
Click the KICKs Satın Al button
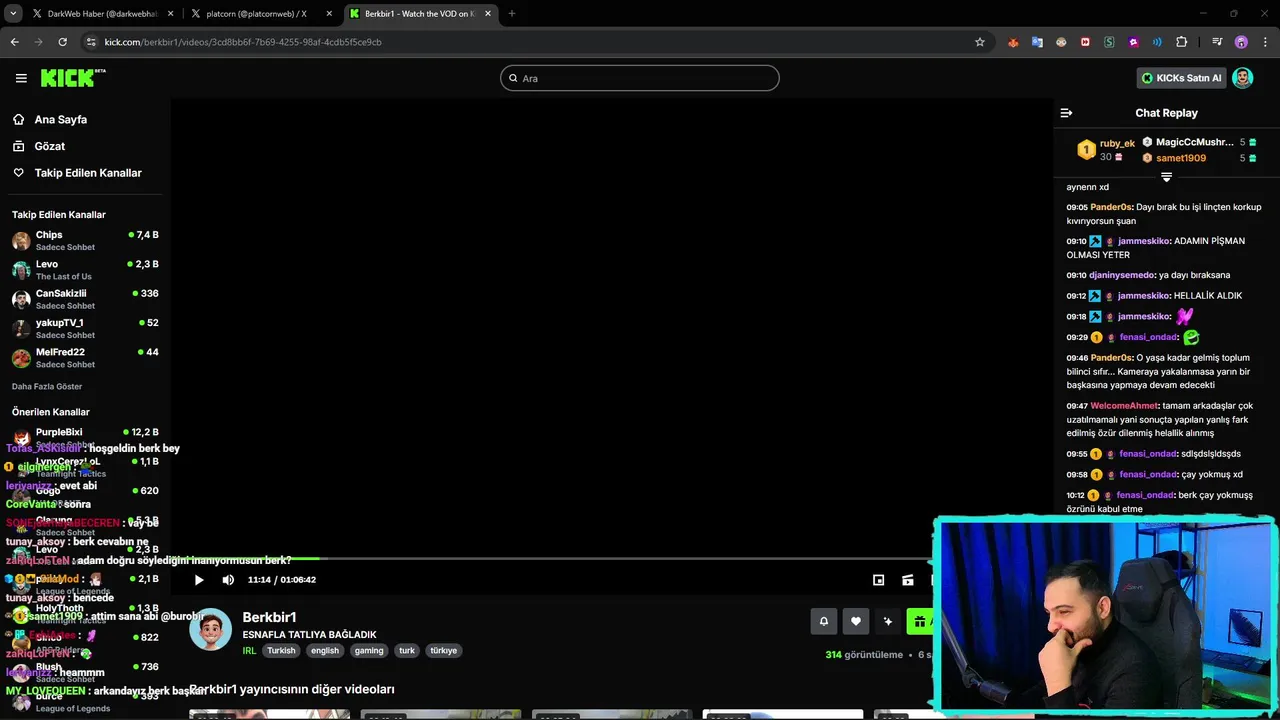tap(1181, 78)
